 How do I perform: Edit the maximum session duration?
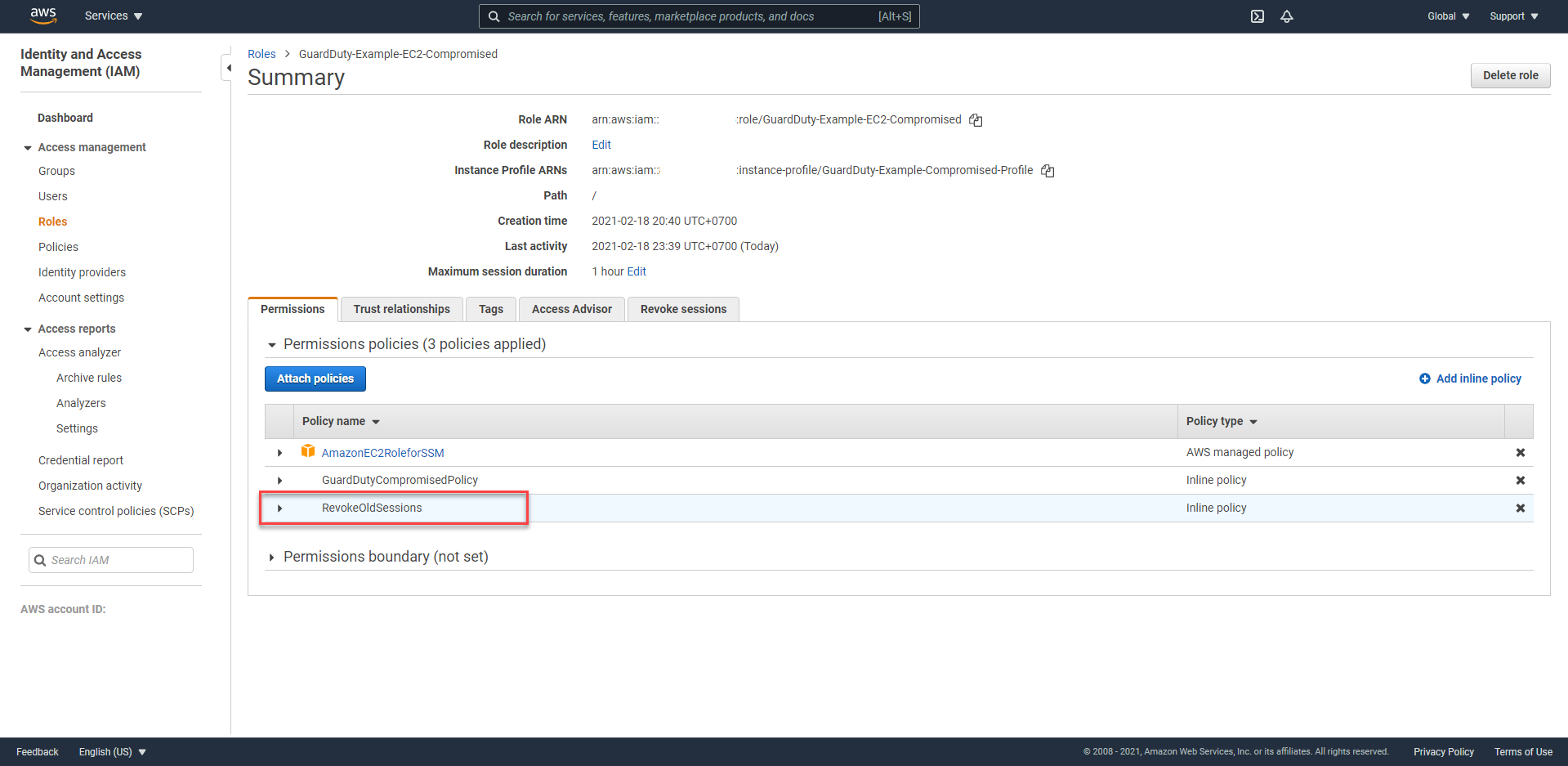[x=637, y=271]
